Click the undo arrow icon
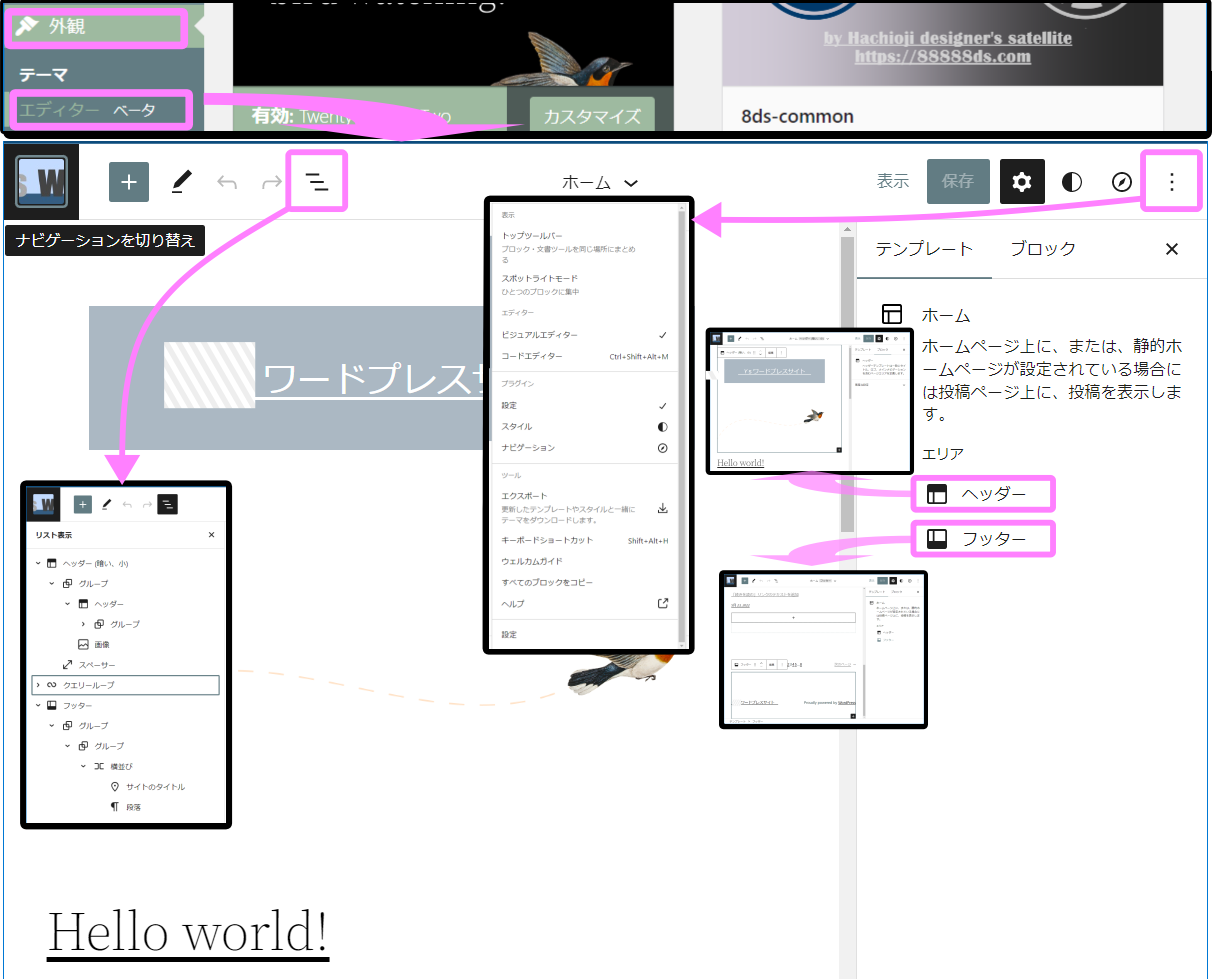This screenshot has width=1212, height=979. [x=227, y=182]
